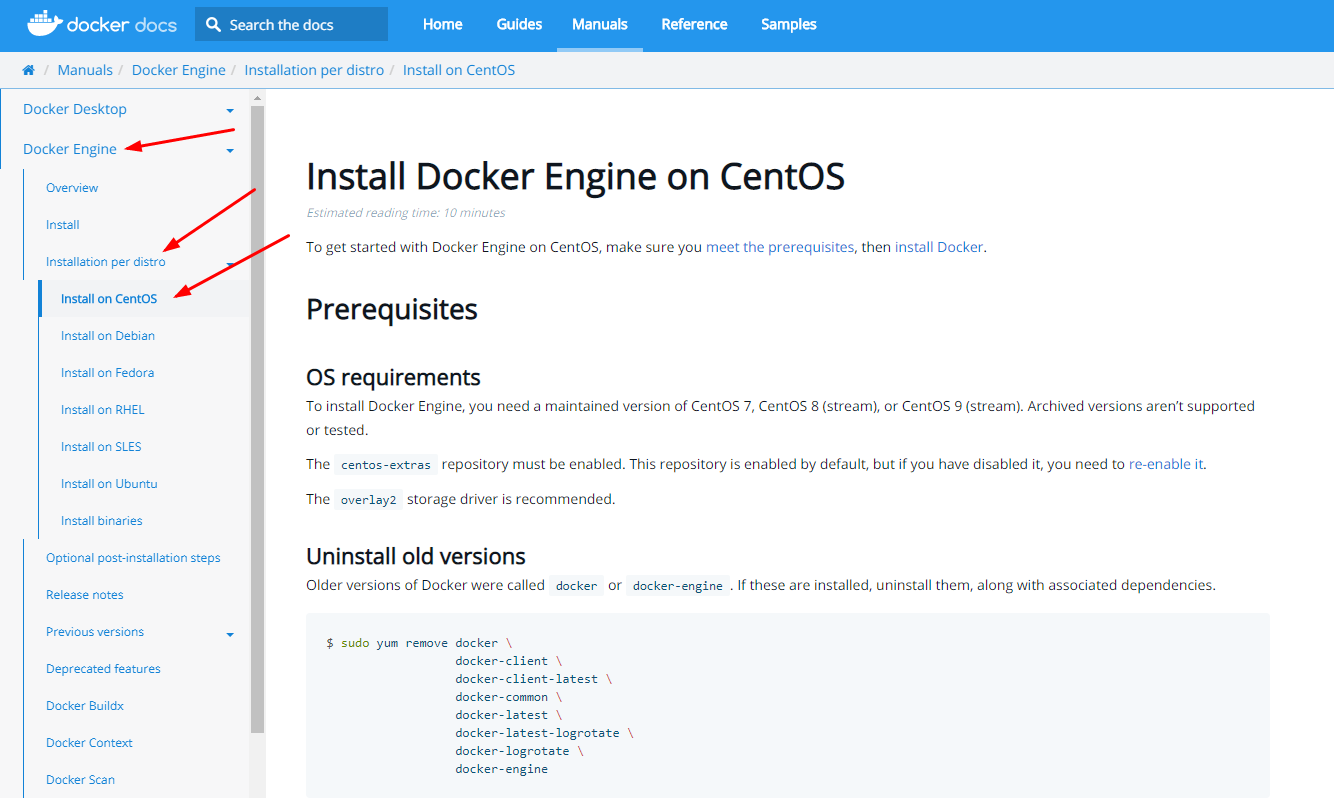Open Optional post-installation steps
The image size is (1334, 798).
coord(133,558)
